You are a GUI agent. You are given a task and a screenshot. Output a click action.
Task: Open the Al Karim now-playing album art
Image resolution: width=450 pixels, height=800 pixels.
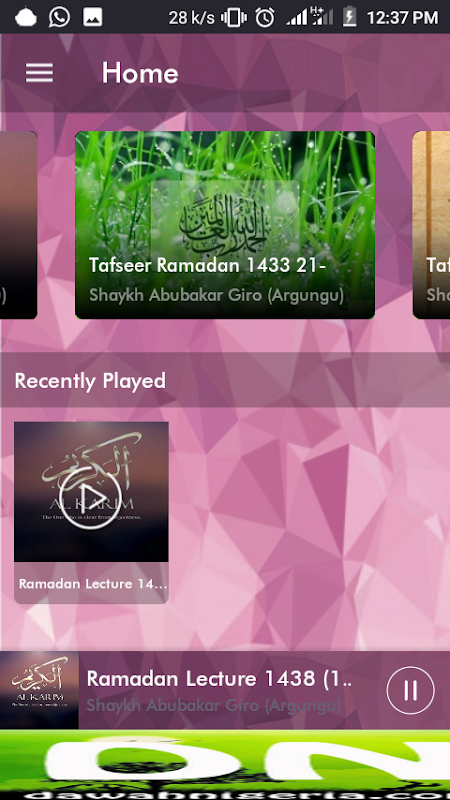coord(39,690)
